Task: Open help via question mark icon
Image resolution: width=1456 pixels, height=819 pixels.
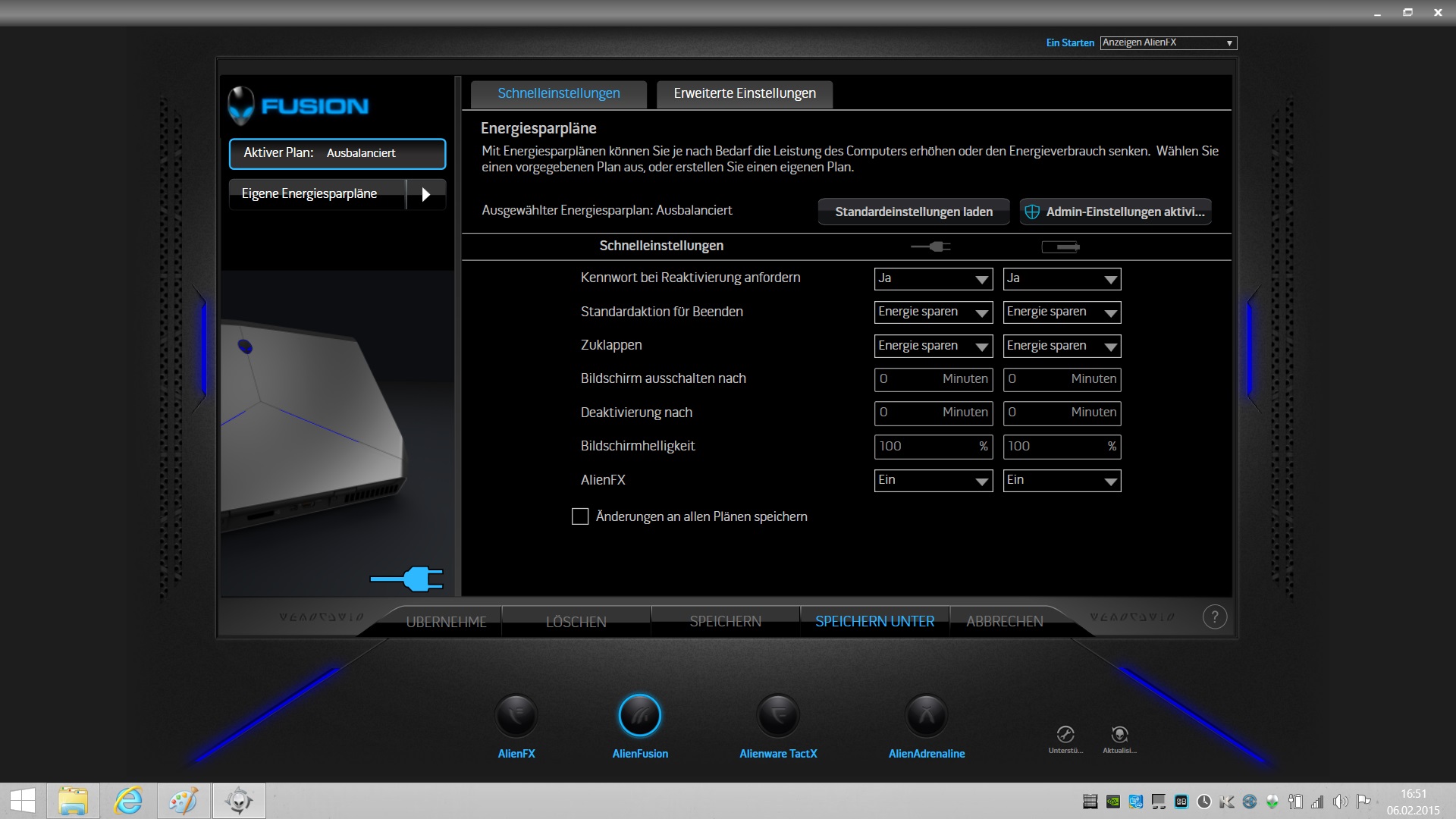Action: (1214, 617)
